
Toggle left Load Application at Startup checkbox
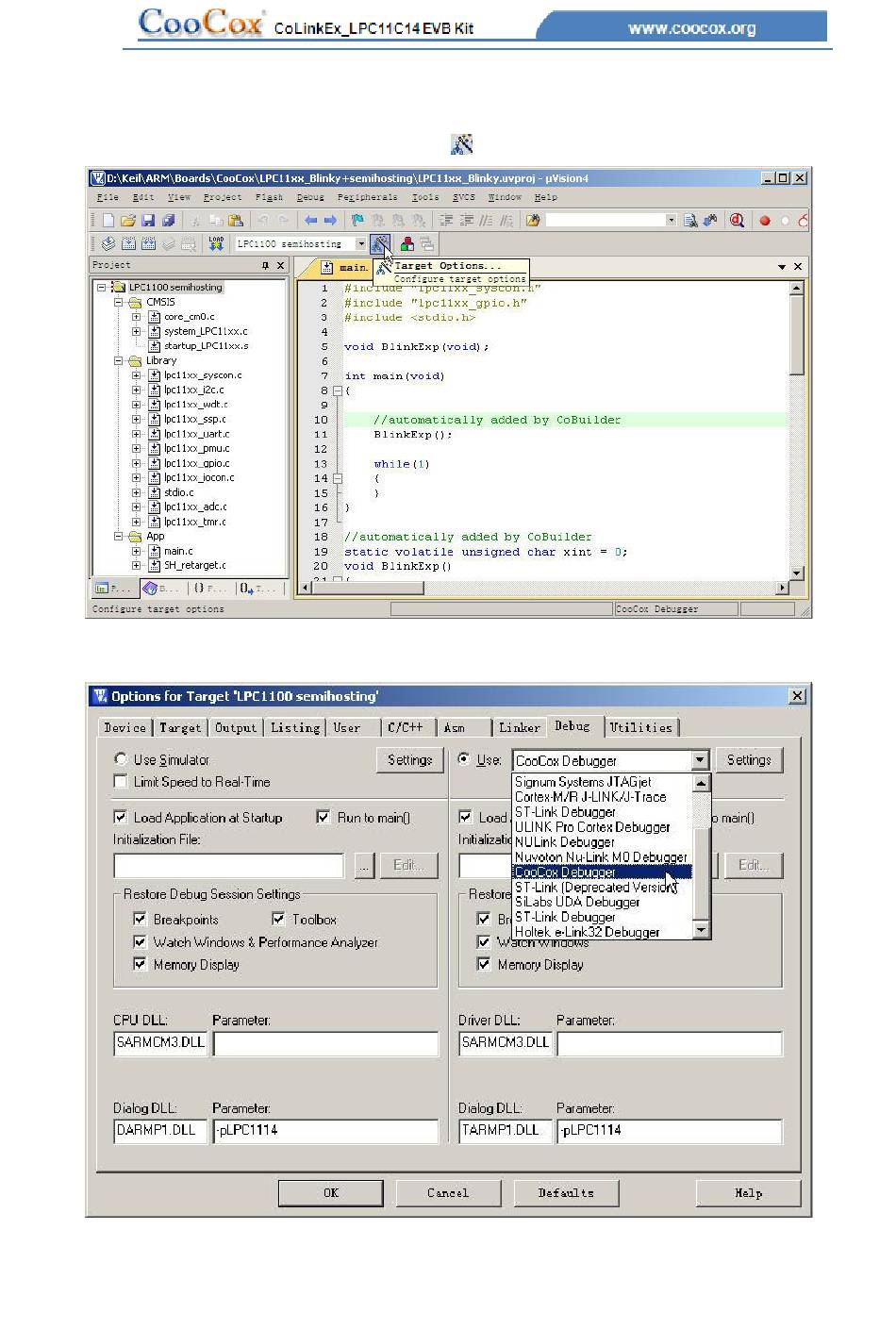coord(120,818)
